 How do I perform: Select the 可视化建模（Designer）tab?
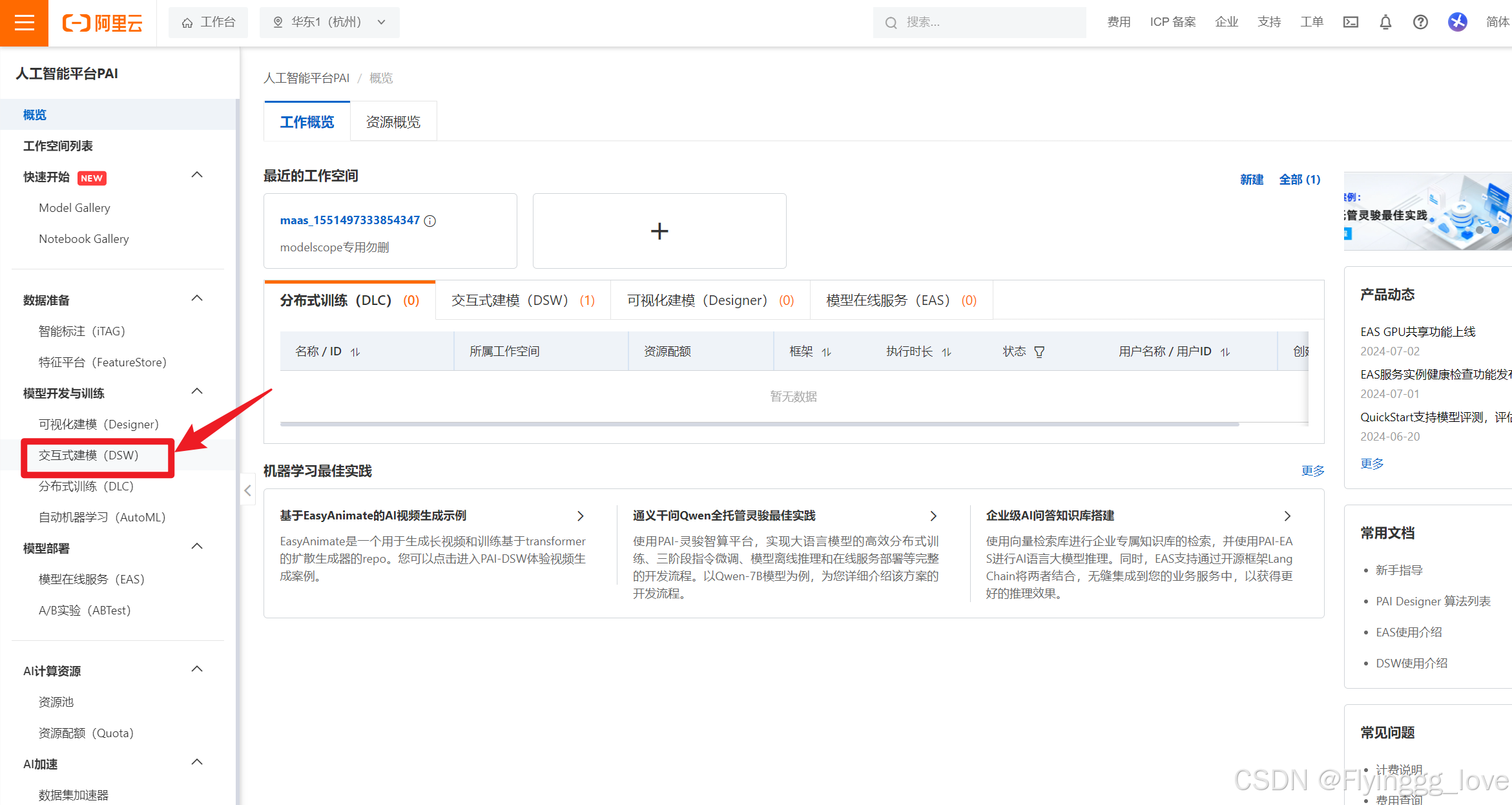[710, 300]
